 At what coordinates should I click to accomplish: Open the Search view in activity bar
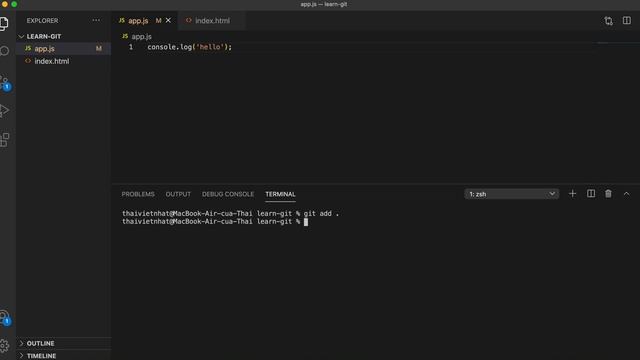(4, 51)
